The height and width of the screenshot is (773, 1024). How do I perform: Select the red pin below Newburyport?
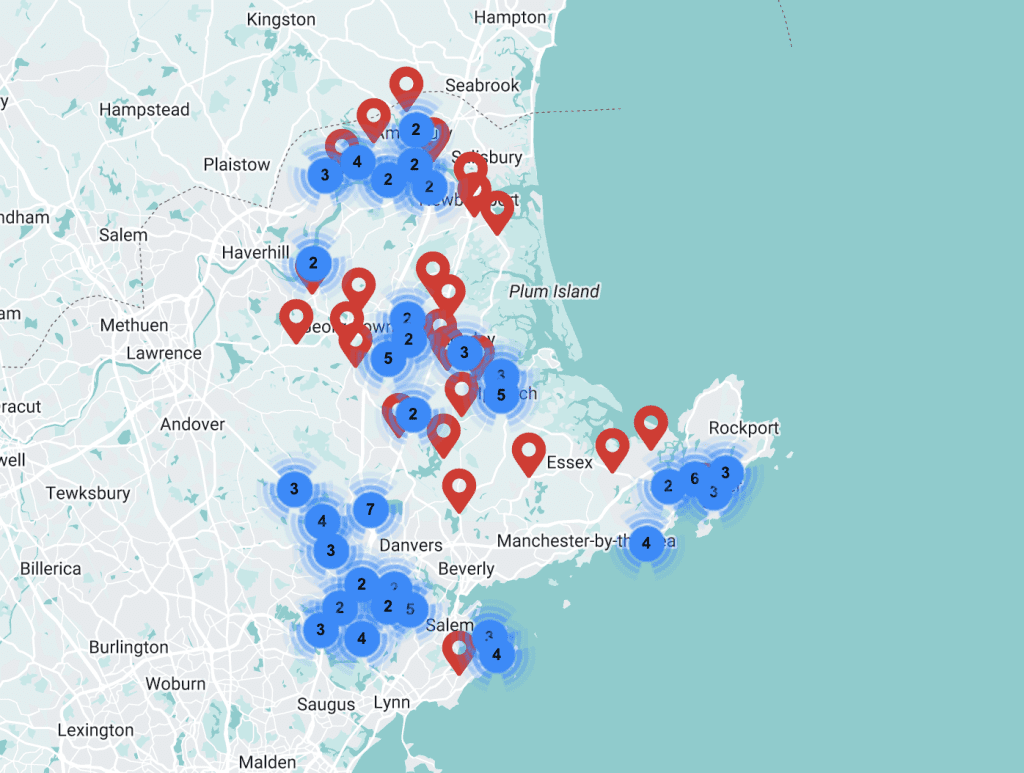point(497,210)
